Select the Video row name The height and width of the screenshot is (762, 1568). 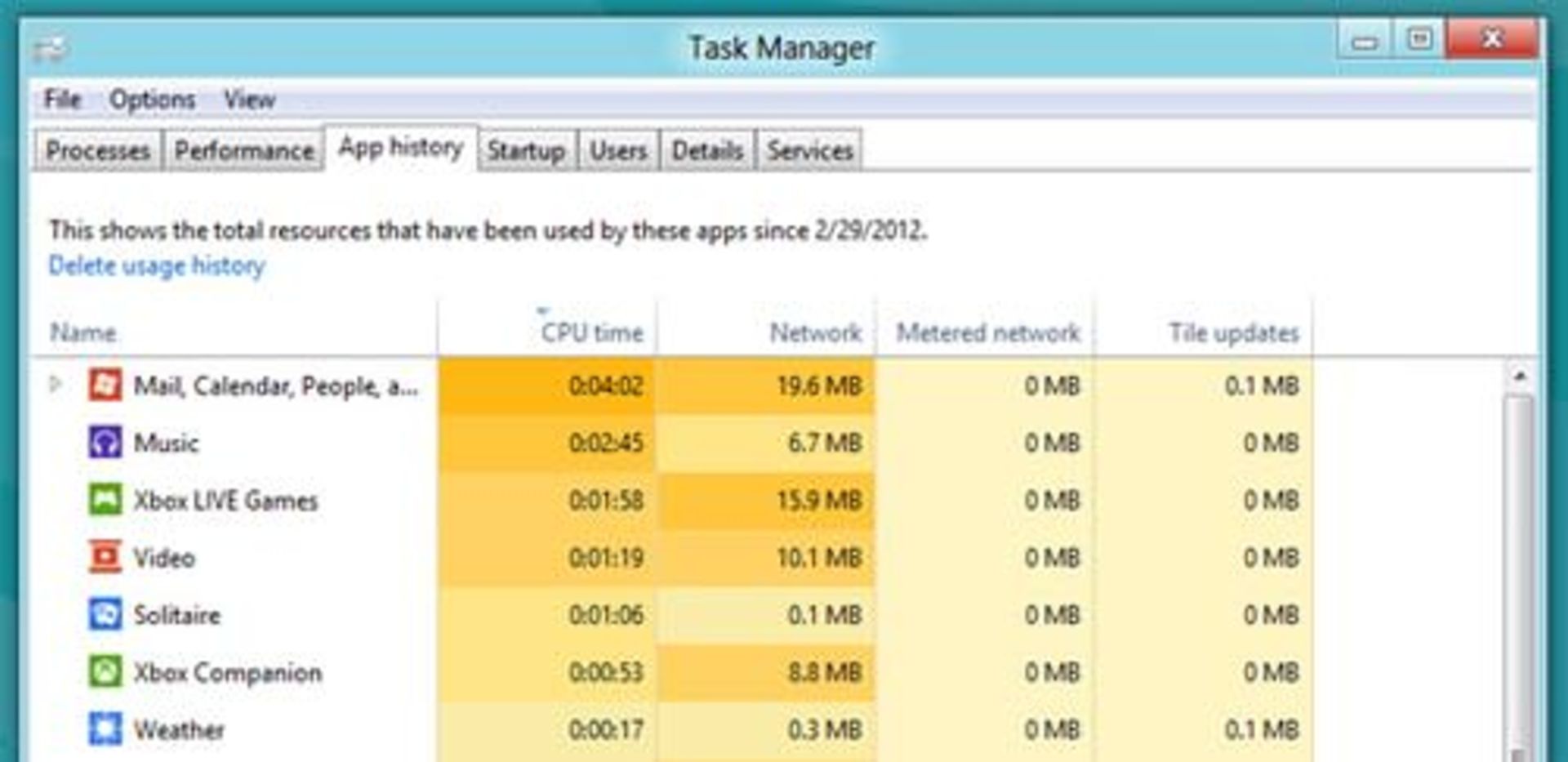(x=164, y=558)
